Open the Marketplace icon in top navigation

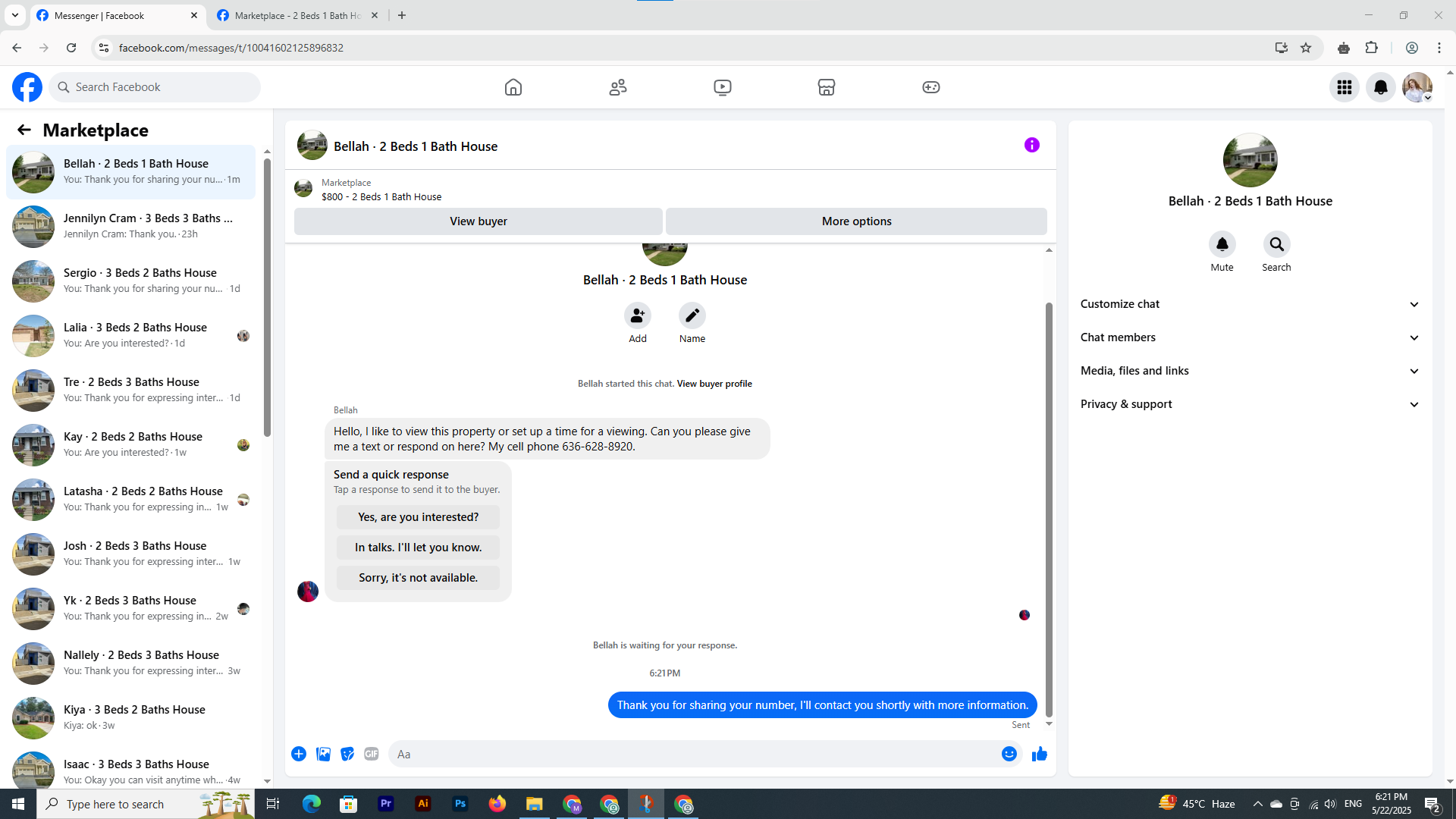point(827,87)
